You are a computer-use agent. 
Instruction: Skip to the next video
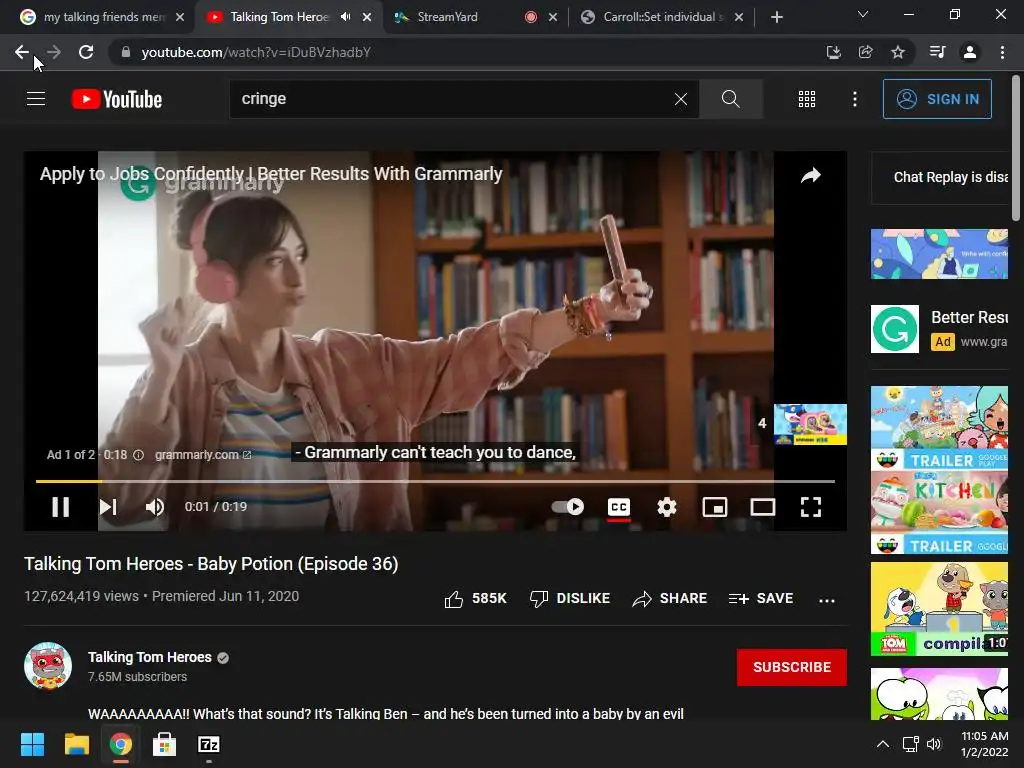point(108,507)
